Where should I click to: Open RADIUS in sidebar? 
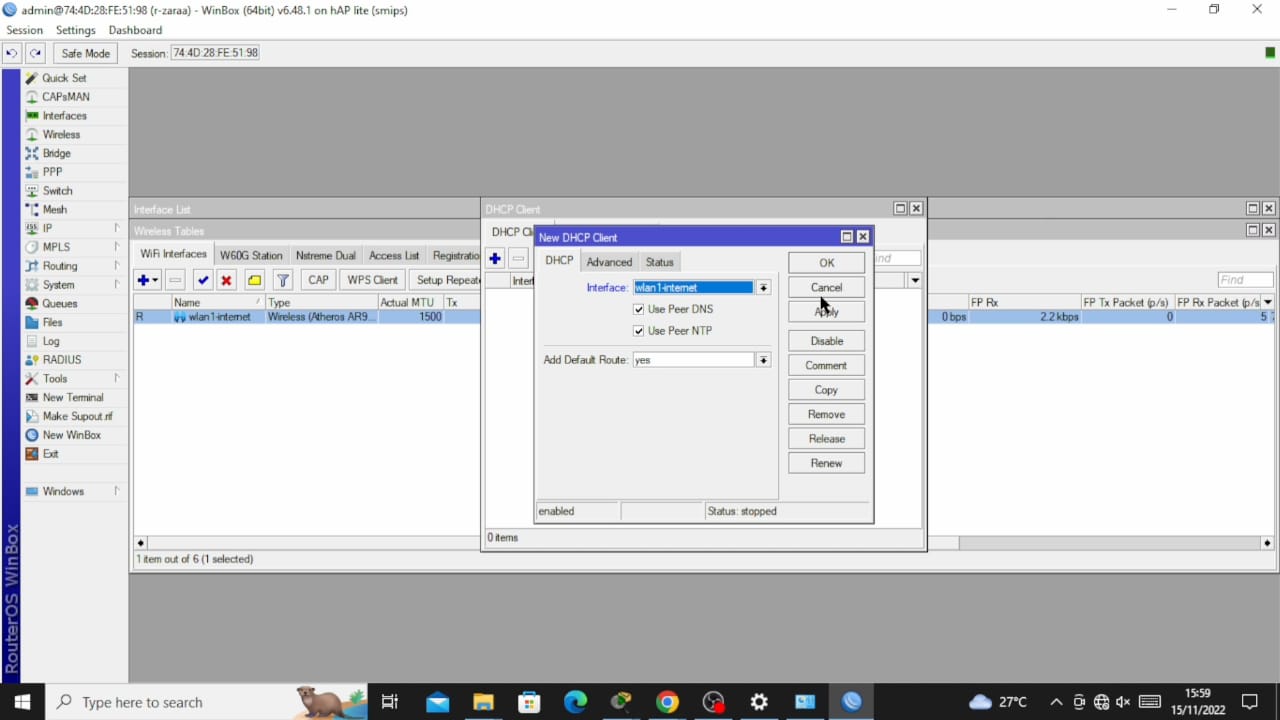[62, 360]
